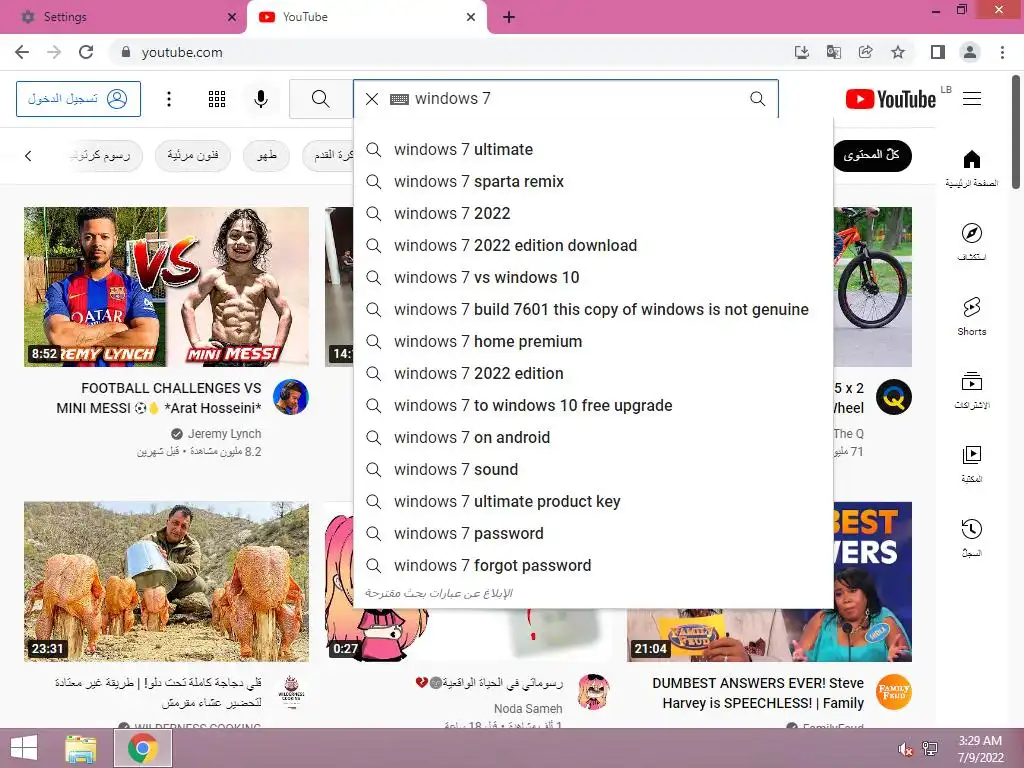Image resolution: width=1024 pixels, height=768 pixels.
Task: Click the search magnifier inside the search field
Action: point(758,99)
